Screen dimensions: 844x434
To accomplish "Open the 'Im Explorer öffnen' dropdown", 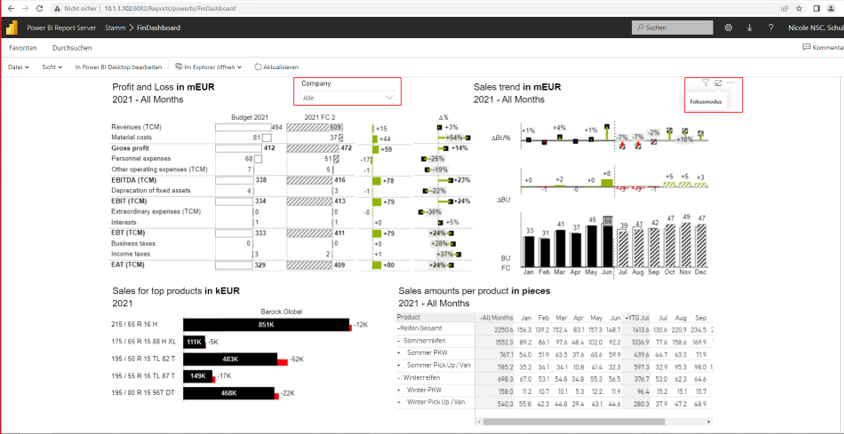I will 208,67.
